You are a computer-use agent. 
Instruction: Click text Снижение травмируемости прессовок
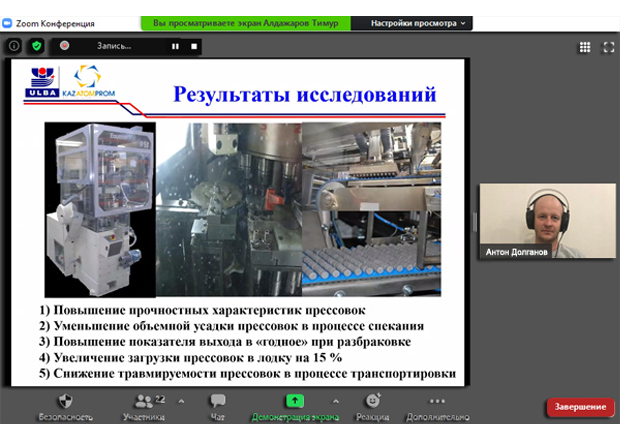(167, 374)
